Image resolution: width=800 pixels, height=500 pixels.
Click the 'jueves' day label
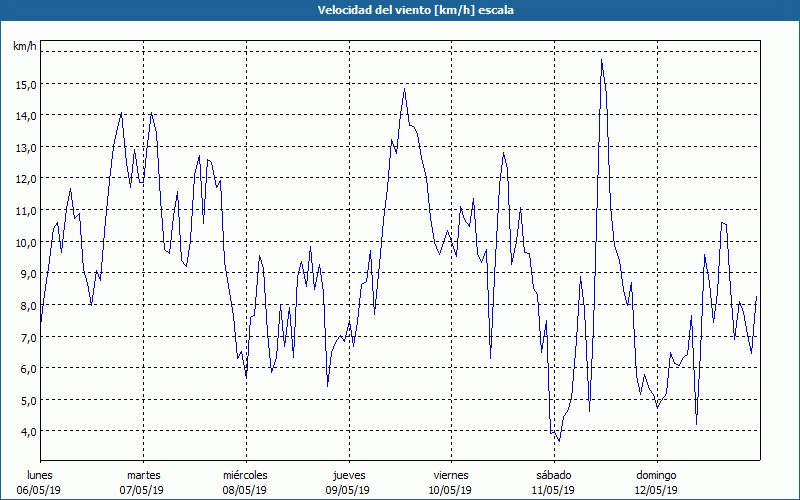point(349,476)
